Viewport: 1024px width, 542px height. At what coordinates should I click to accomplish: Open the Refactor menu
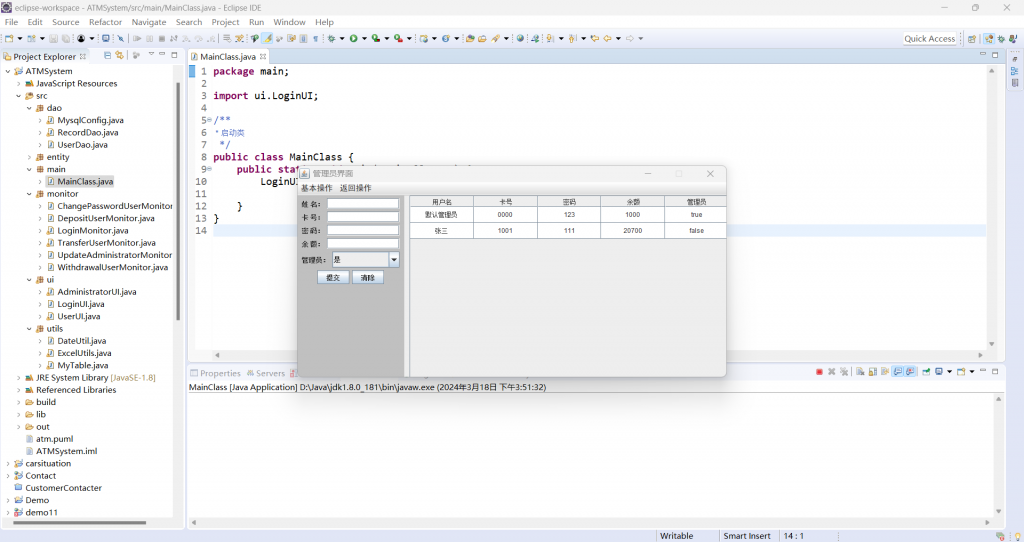105,22
